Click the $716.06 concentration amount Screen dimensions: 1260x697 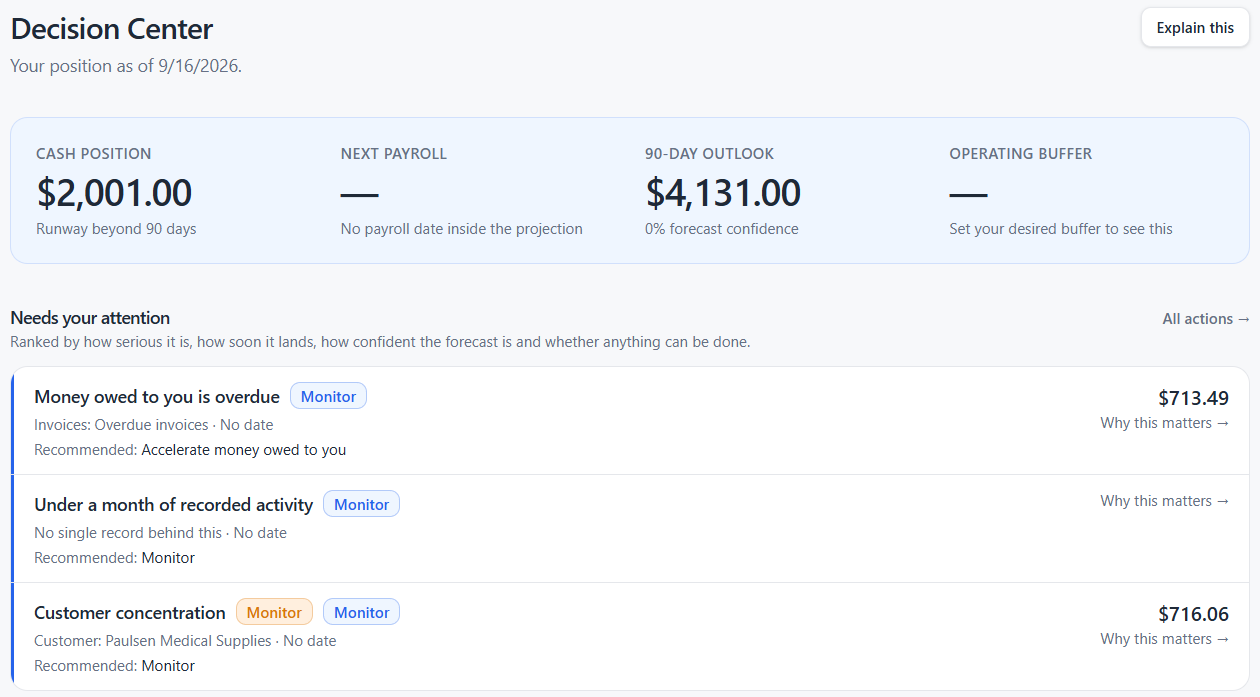1194,614
